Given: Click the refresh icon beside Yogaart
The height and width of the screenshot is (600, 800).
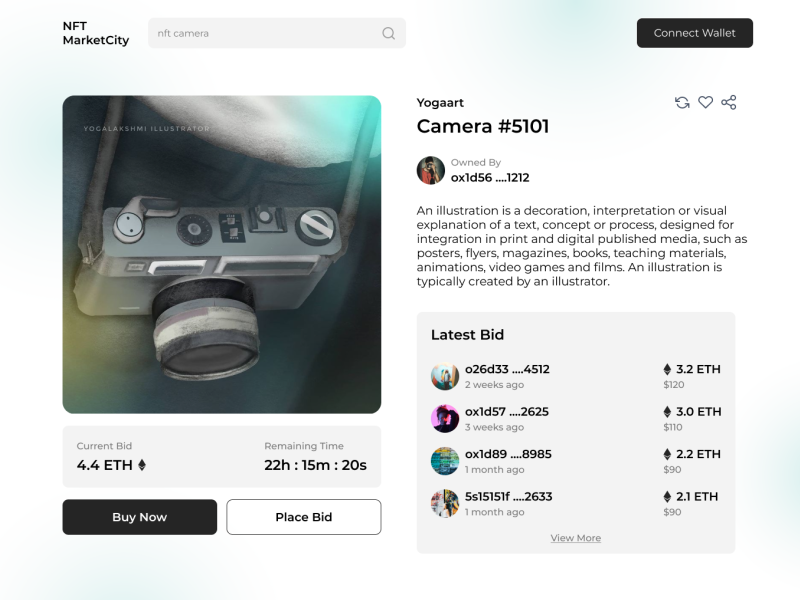Looking at the screenshot, I should 682,102.
